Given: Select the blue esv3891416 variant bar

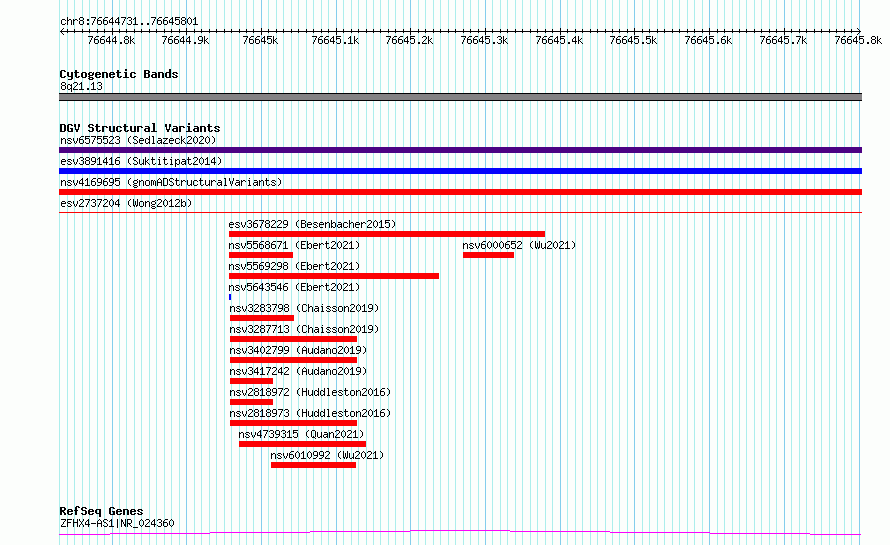Looking at the screenshot, I should coord(460,171).
